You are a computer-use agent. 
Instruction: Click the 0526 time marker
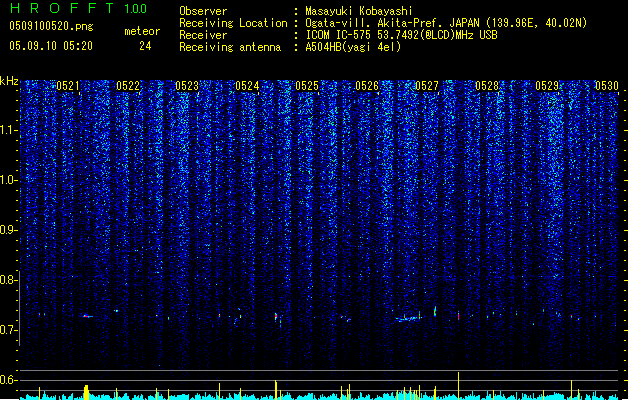[367, 86]
